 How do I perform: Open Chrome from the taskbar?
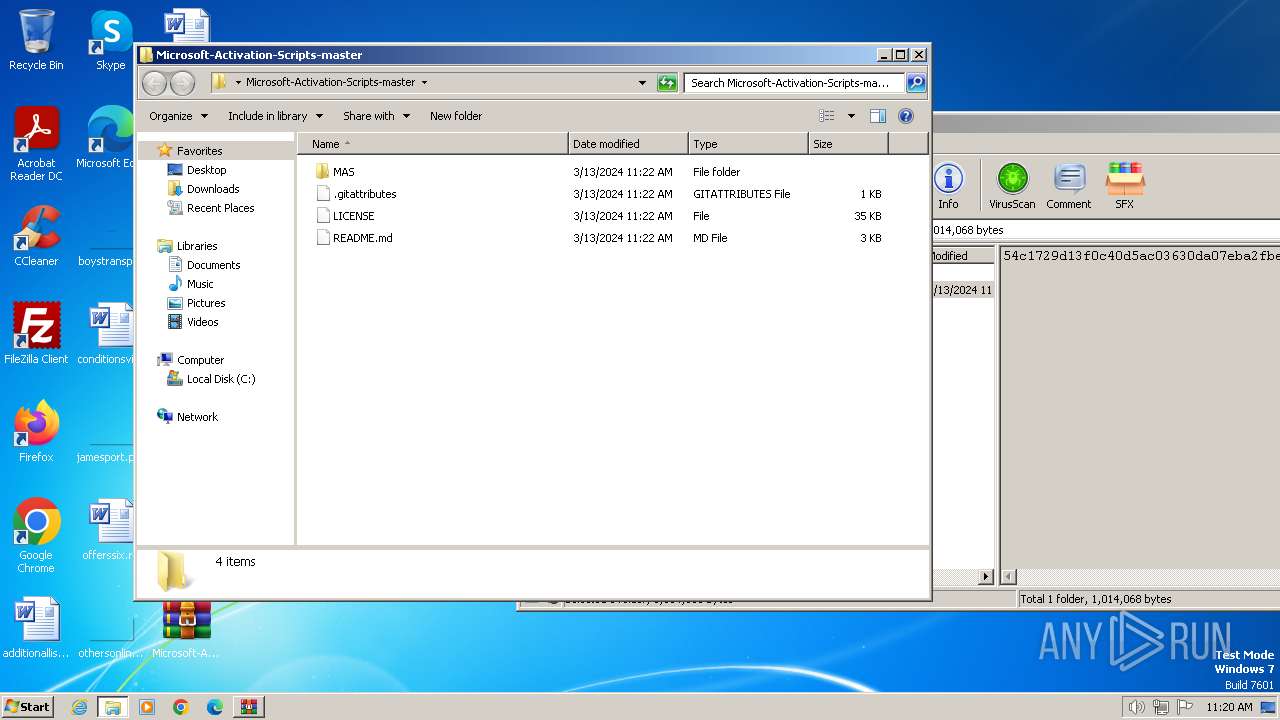[x=181, y=707]
